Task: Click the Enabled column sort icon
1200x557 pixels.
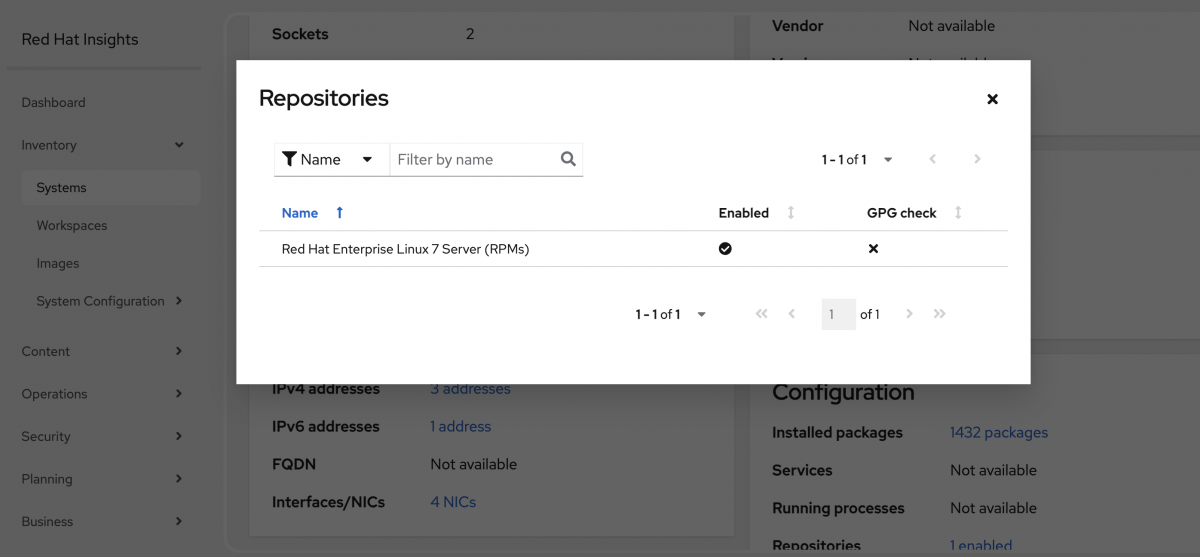Action: pos(791,213)
